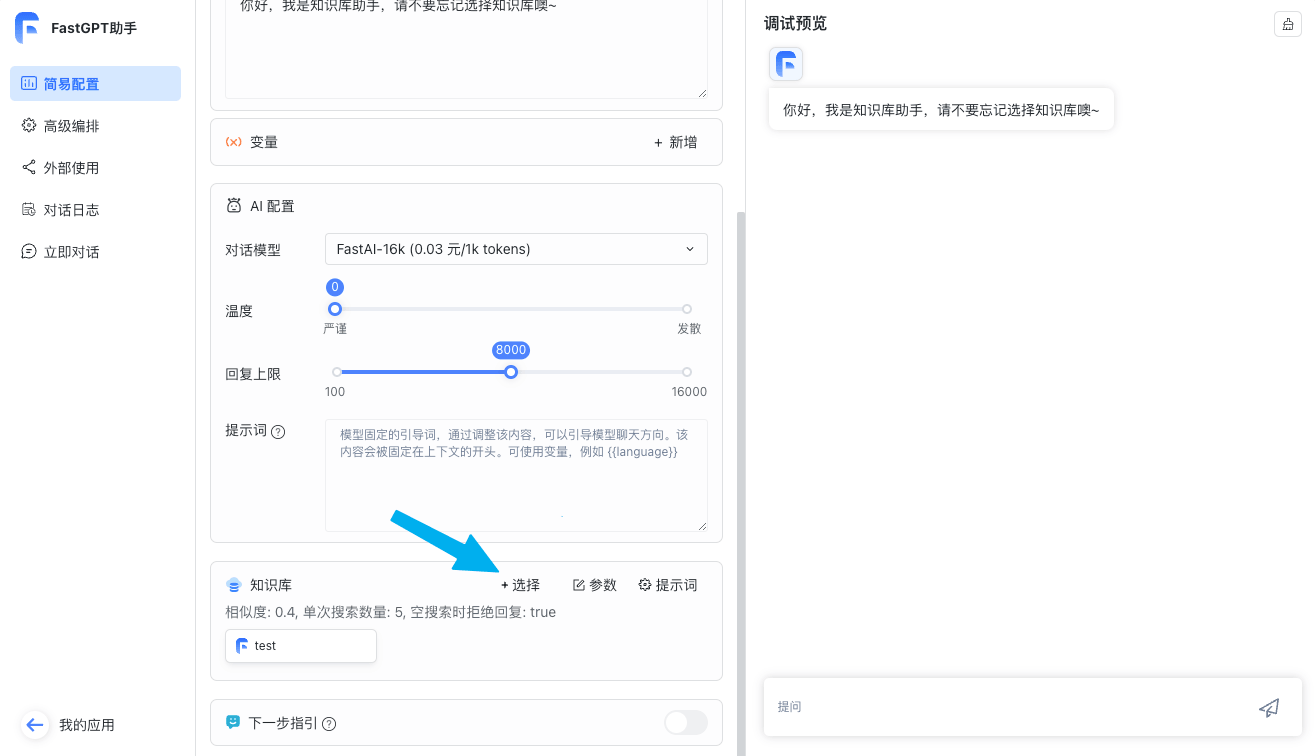Screen dimensions: 1315x756
Task: Click the bot avatar in 调试预览
Action: (786, 64)
